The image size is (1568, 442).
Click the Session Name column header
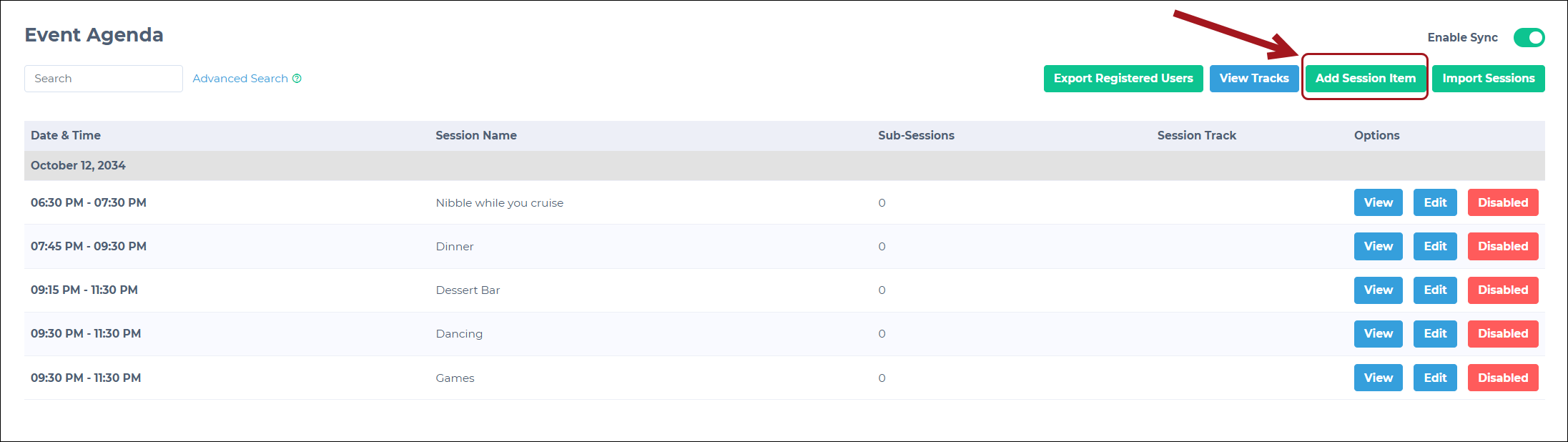[476, 135]
